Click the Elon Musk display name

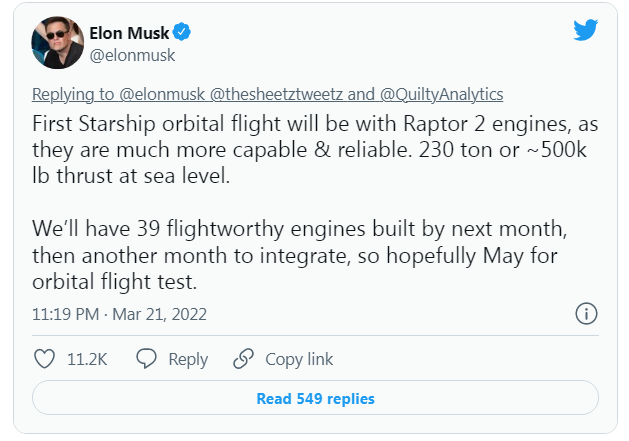point(131,34)
